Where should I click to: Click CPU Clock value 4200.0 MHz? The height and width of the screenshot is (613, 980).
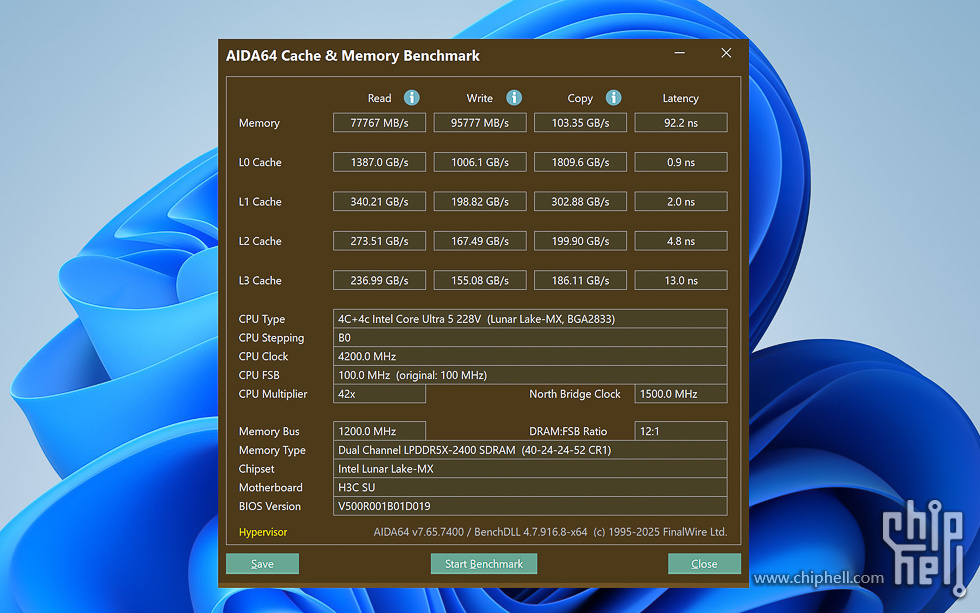tap(530, 356)
